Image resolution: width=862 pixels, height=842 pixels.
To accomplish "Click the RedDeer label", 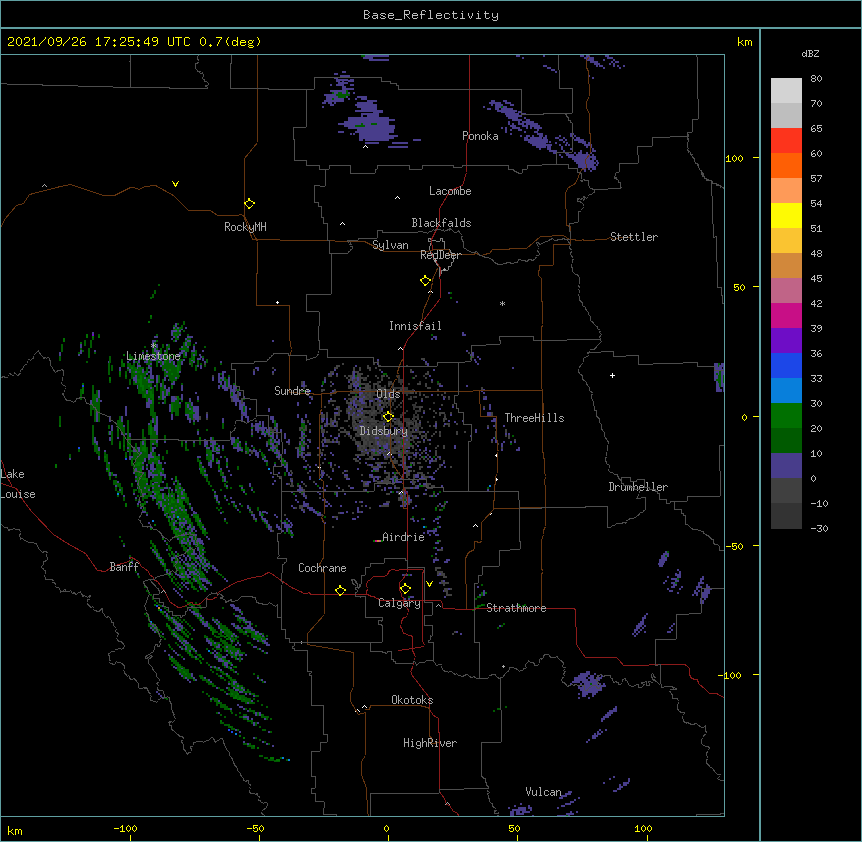I will click(440, 255).
